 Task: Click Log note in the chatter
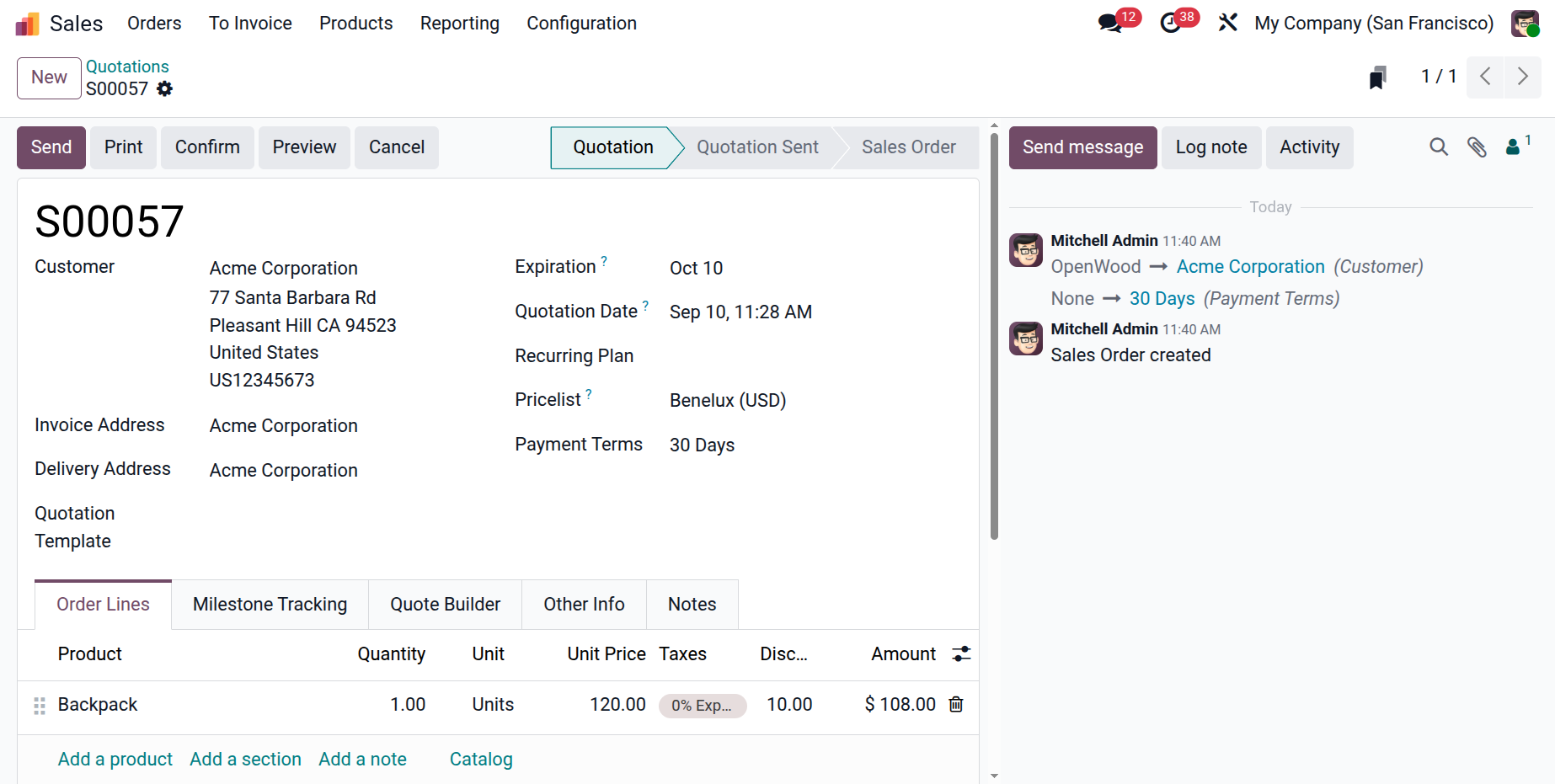[x=1210, y=147]
